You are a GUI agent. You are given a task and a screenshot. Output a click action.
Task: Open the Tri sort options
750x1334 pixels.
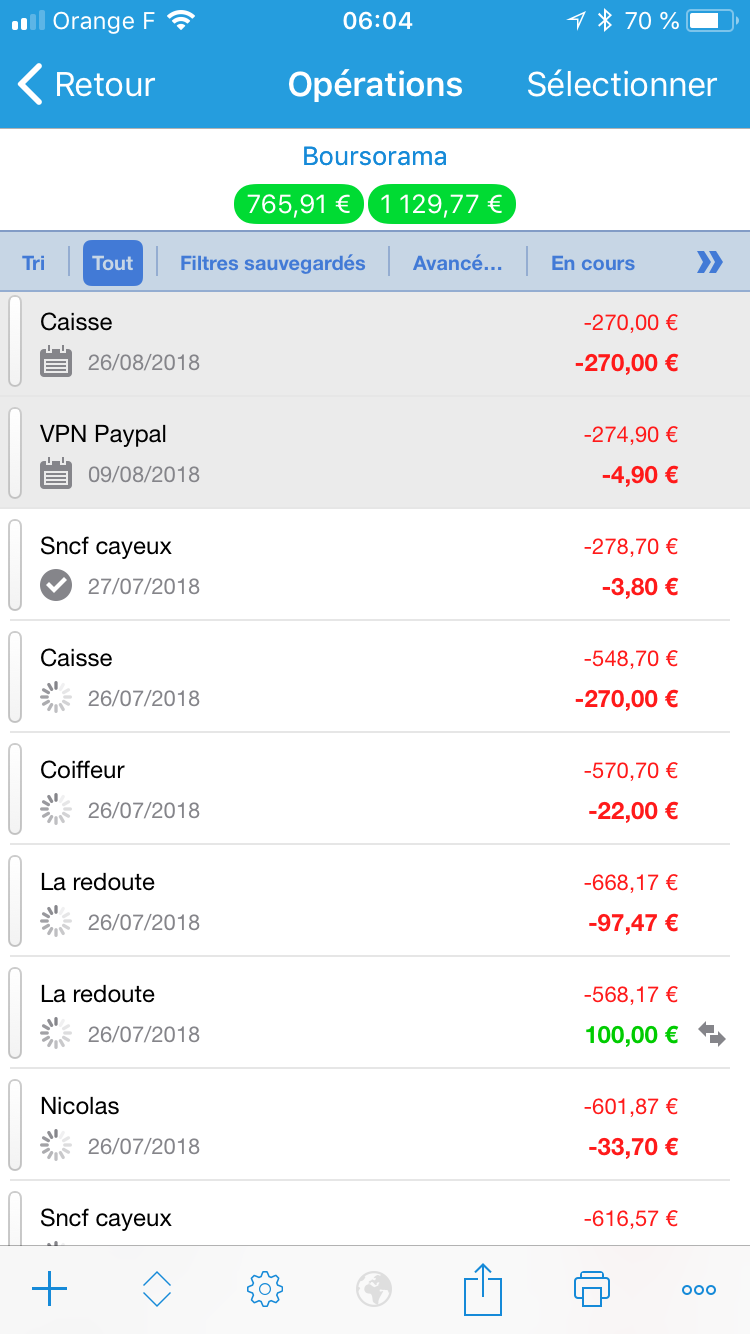pos(34,263)
